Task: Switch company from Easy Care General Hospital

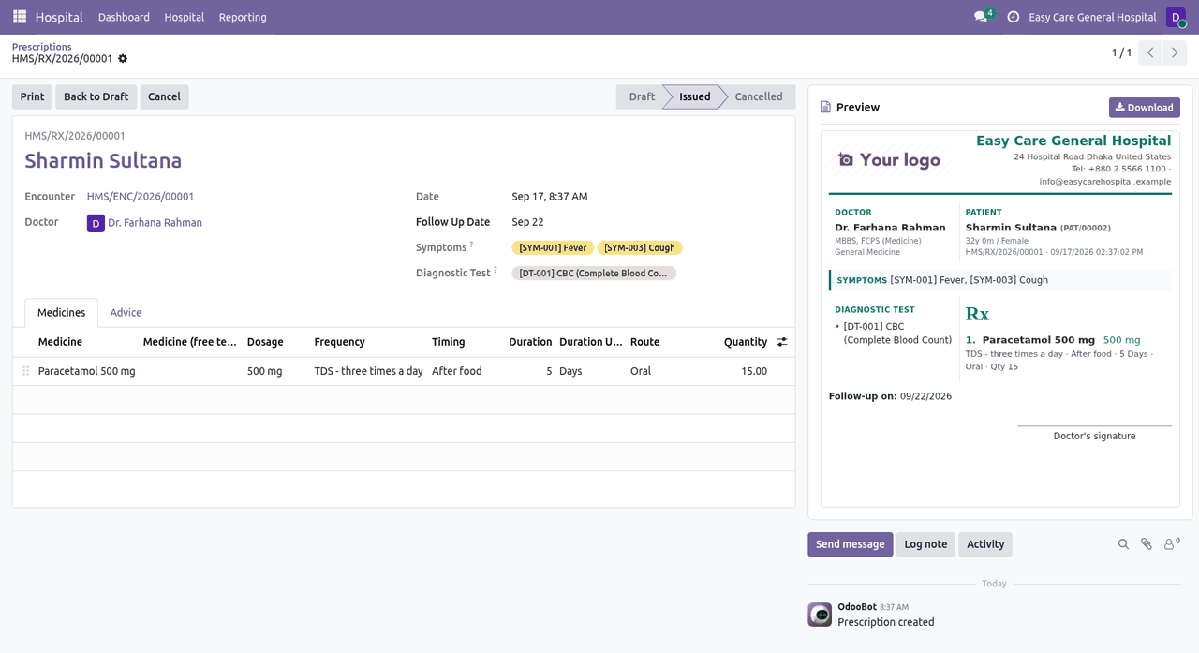Action: (1092, 17)
